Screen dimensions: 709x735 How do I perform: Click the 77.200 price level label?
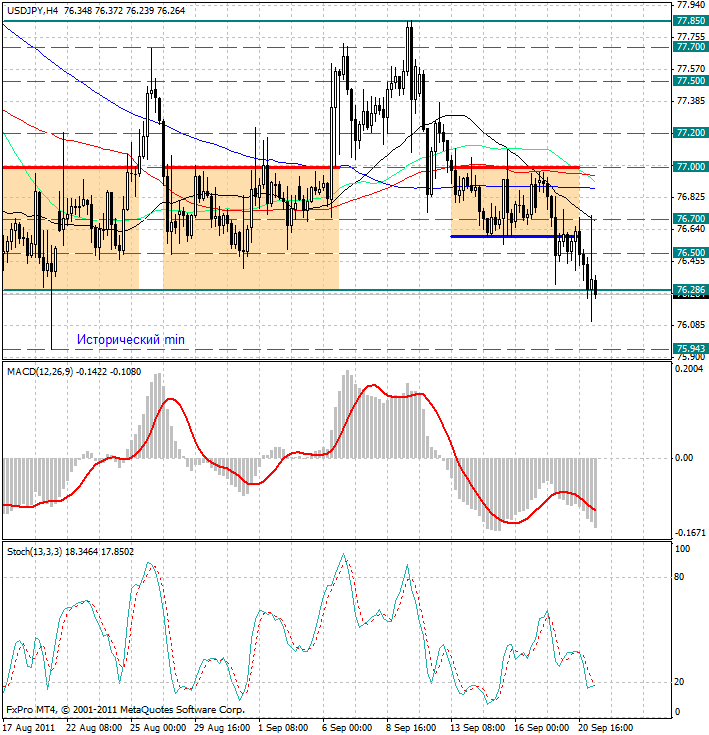click(691, 133)
